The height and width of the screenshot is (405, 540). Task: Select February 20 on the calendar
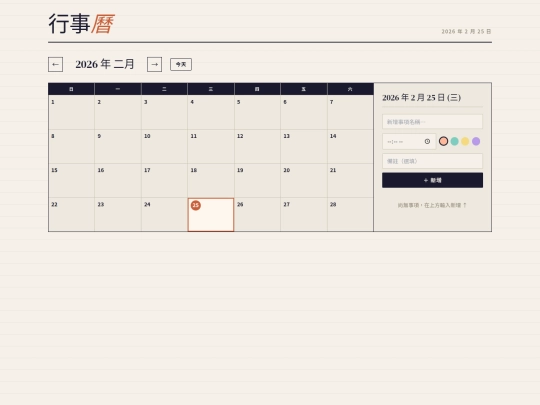(304, 180)
